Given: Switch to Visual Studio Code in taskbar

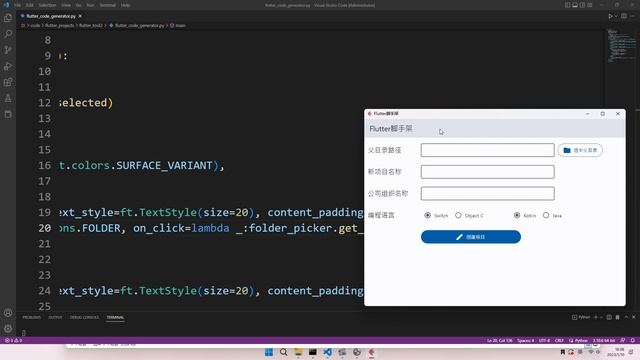Looking at the screenshot, I should [x=327, y=352].
